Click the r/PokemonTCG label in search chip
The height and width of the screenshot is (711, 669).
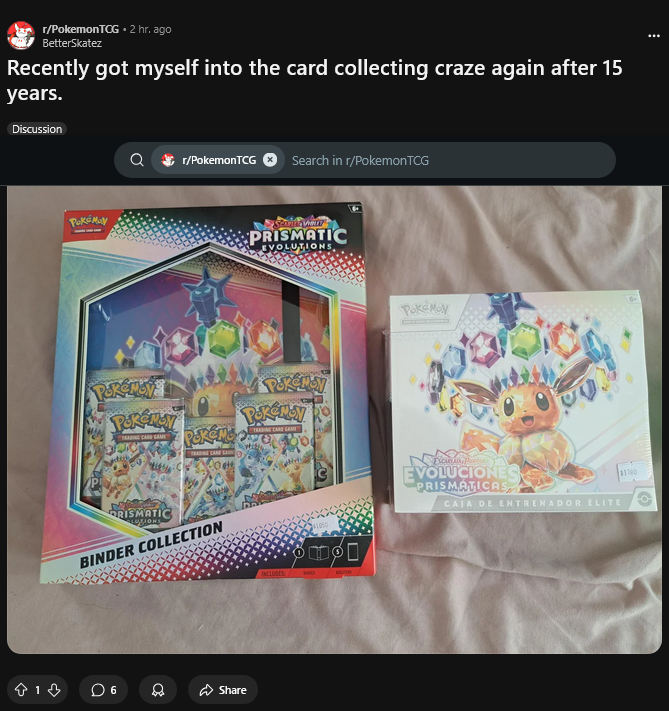219,160
